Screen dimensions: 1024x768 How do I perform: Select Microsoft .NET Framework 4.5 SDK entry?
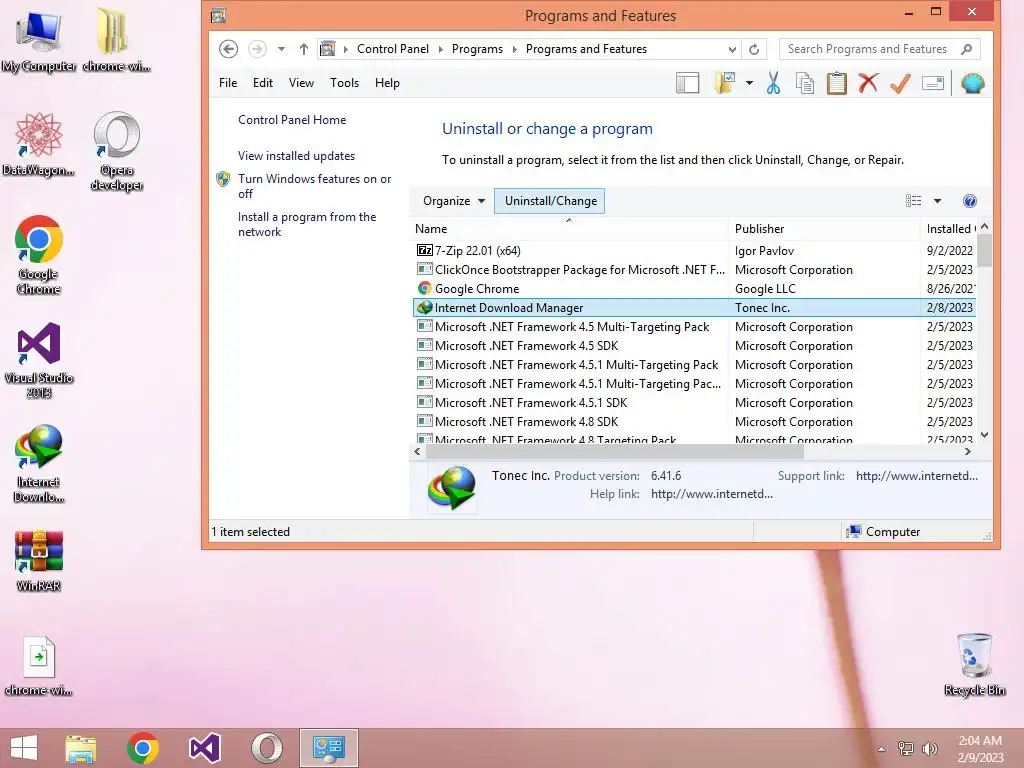tap(694, 345)
